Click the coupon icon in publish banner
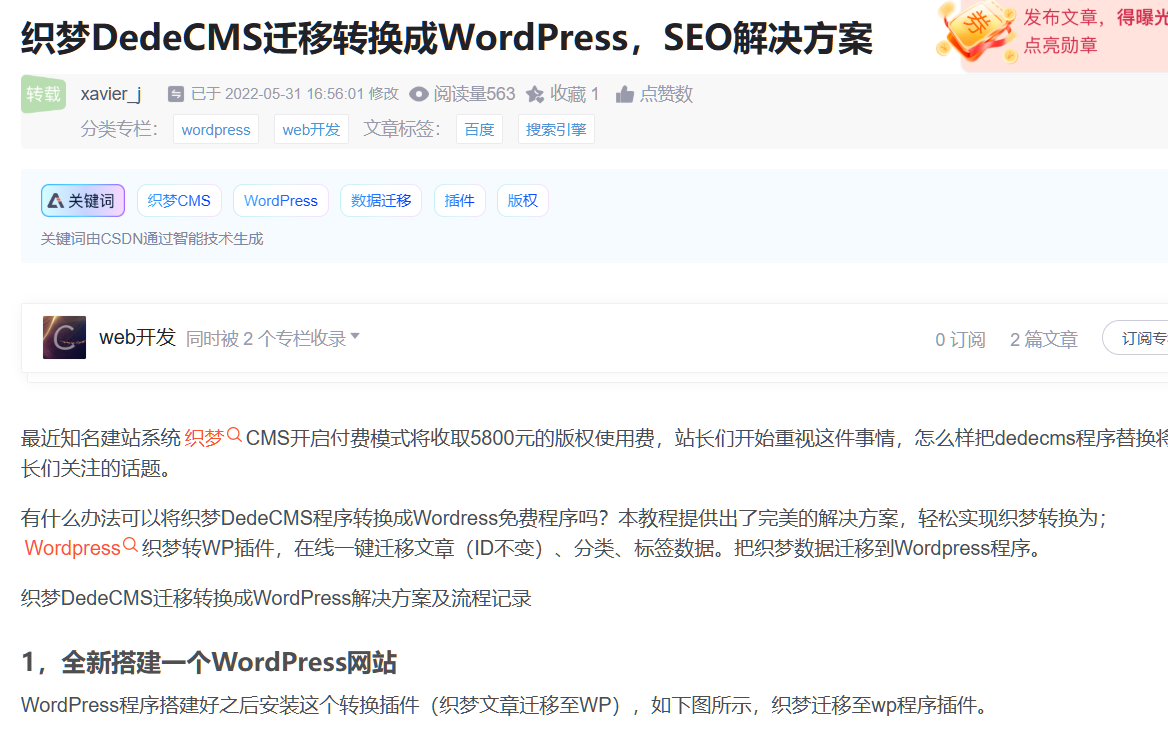 tap(977, 32)
